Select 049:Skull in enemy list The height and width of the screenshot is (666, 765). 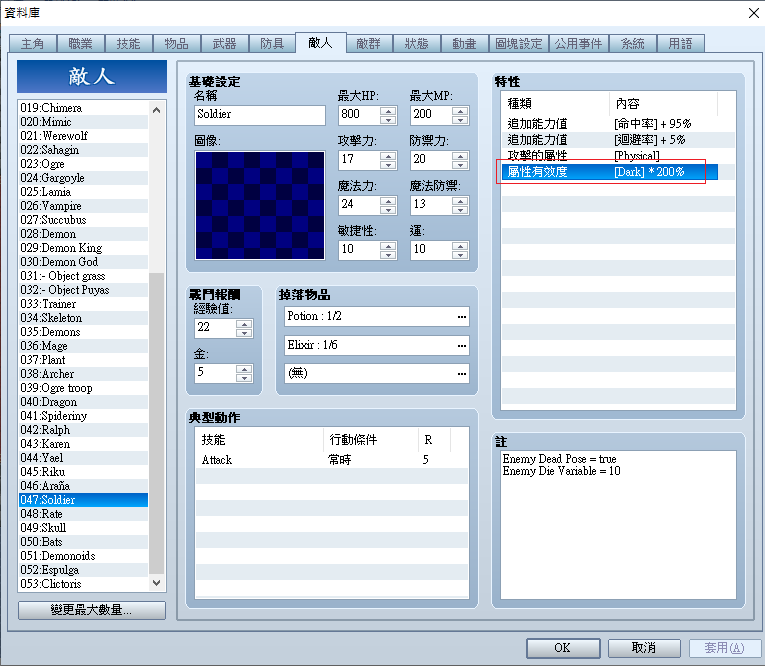pos(83,528)
